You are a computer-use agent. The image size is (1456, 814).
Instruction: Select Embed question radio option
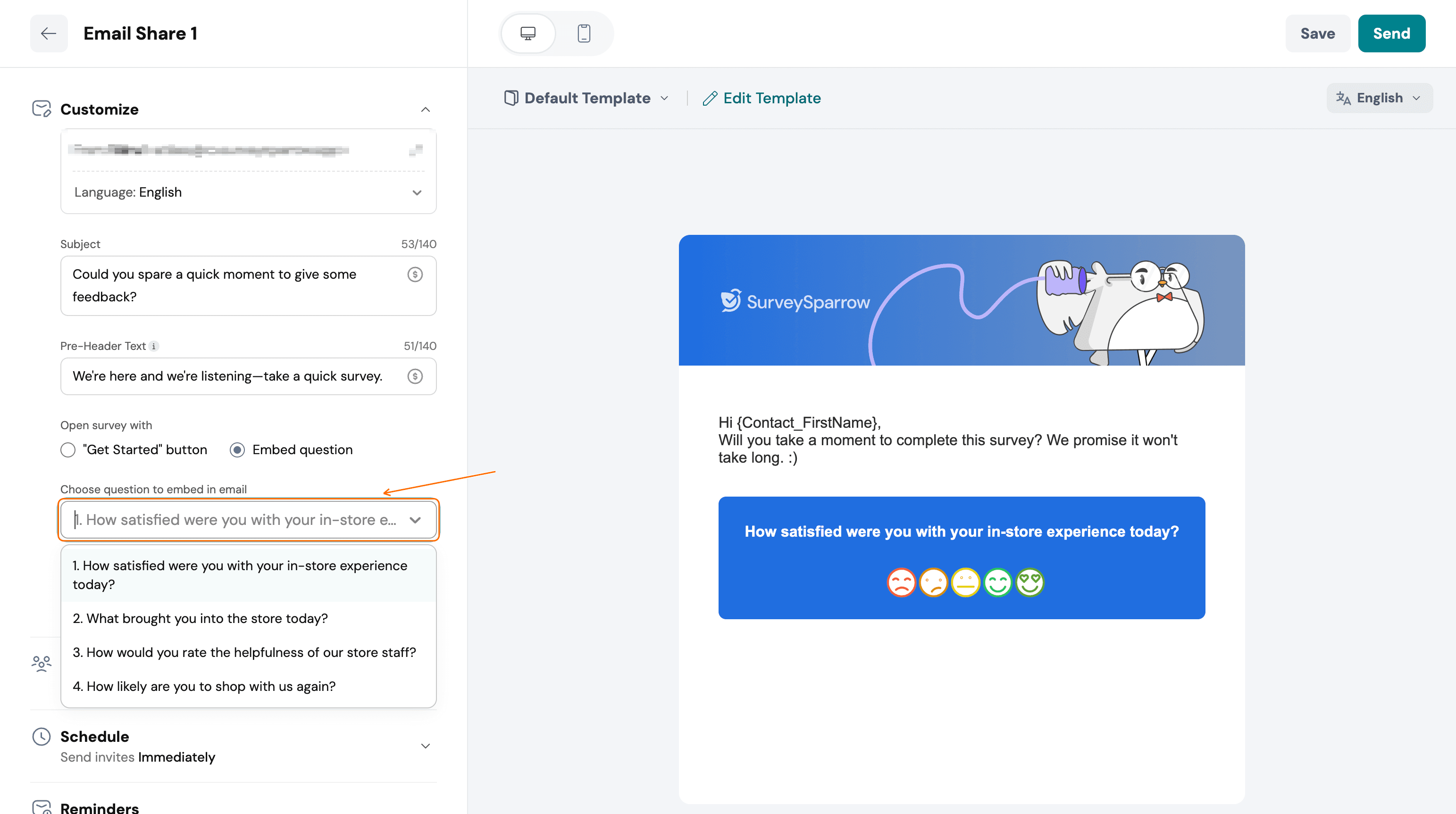(x=237, y=450)
